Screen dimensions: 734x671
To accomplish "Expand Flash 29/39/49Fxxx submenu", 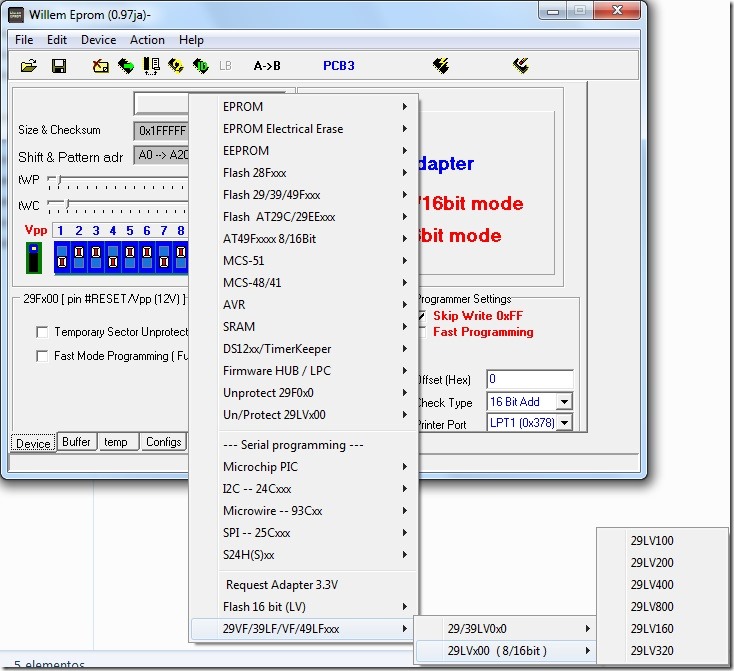I will coord(304,195).
